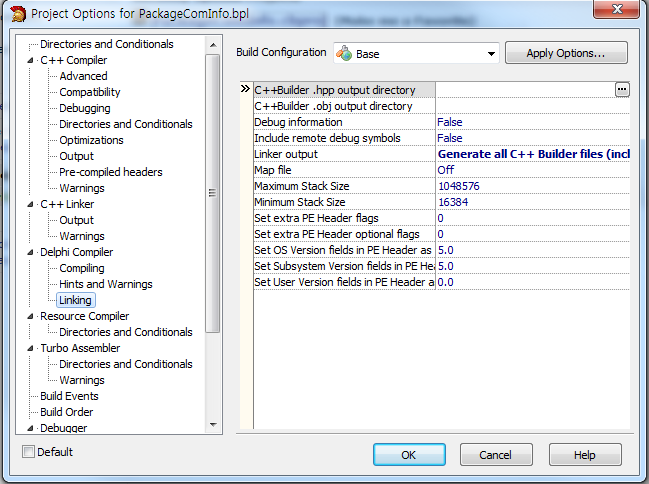Screen dimensions: 649x484
Task: Open Hints and Warnings under Delphi Compiler
Action: click(105, 284)
